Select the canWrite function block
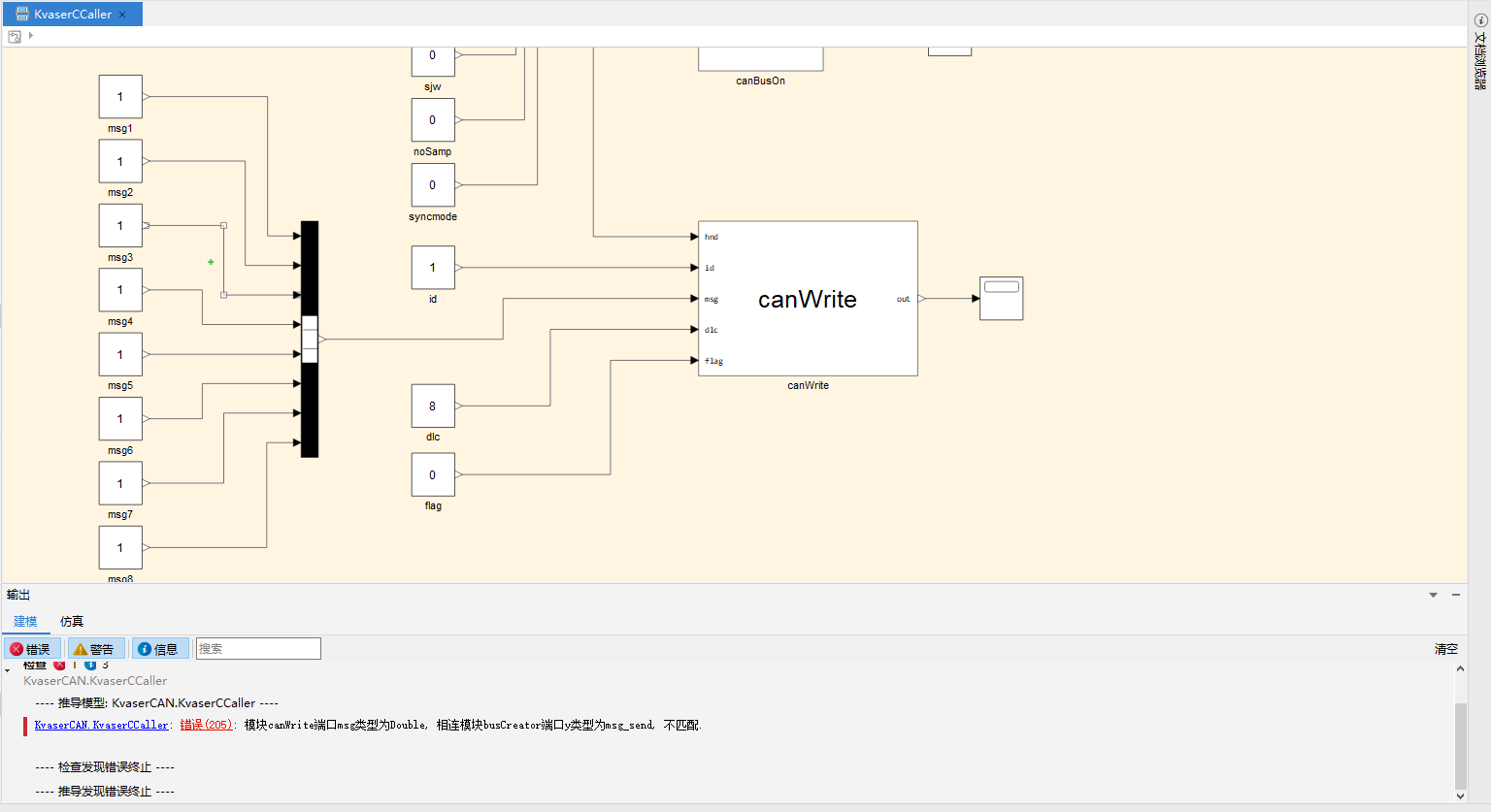Image resolution: width=1491 pixels, height=812 pixels. pyautogui.click(x=808, y=299)
